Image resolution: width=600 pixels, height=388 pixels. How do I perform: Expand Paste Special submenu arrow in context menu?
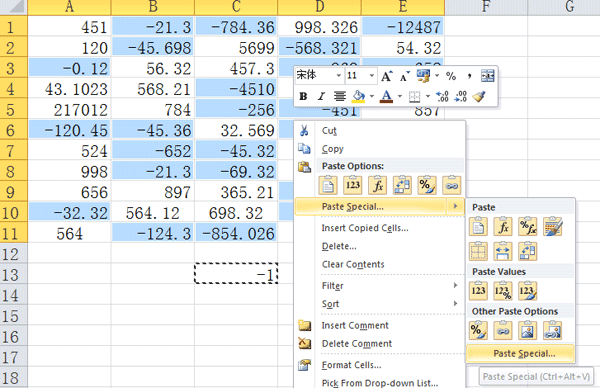[455, 206]
